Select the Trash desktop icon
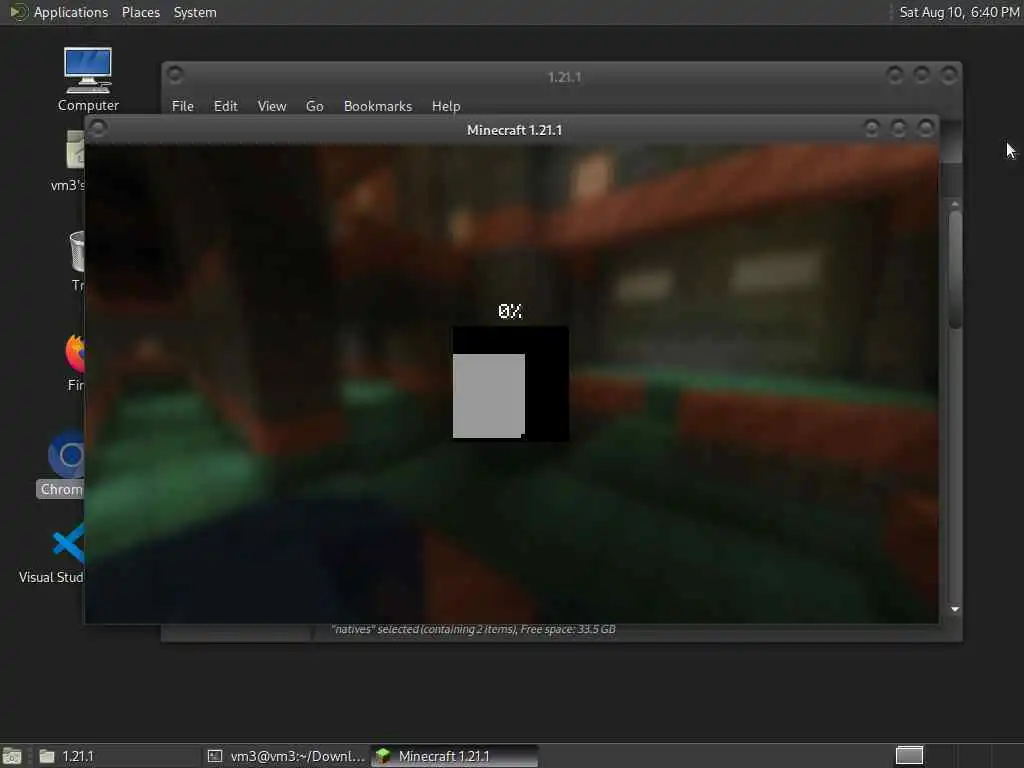The width and height of the screenshot is (1024, 768). point(77,261)
